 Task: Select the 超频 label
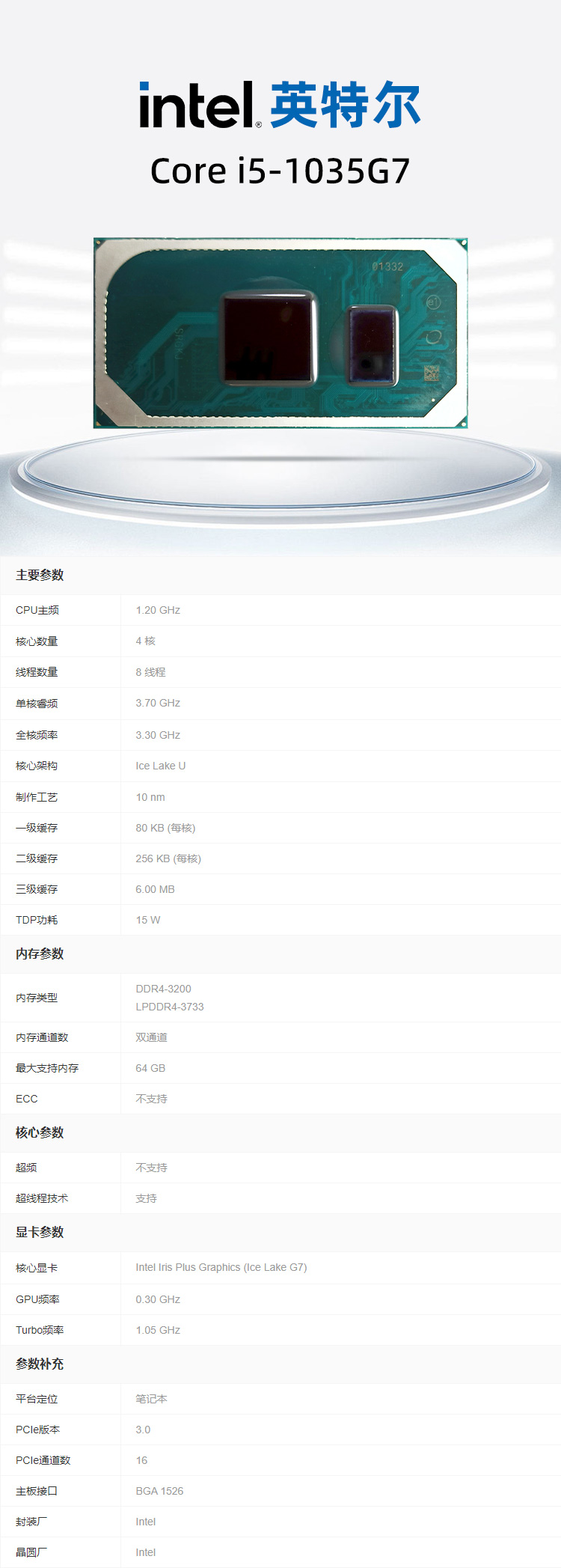[26, 1168]
